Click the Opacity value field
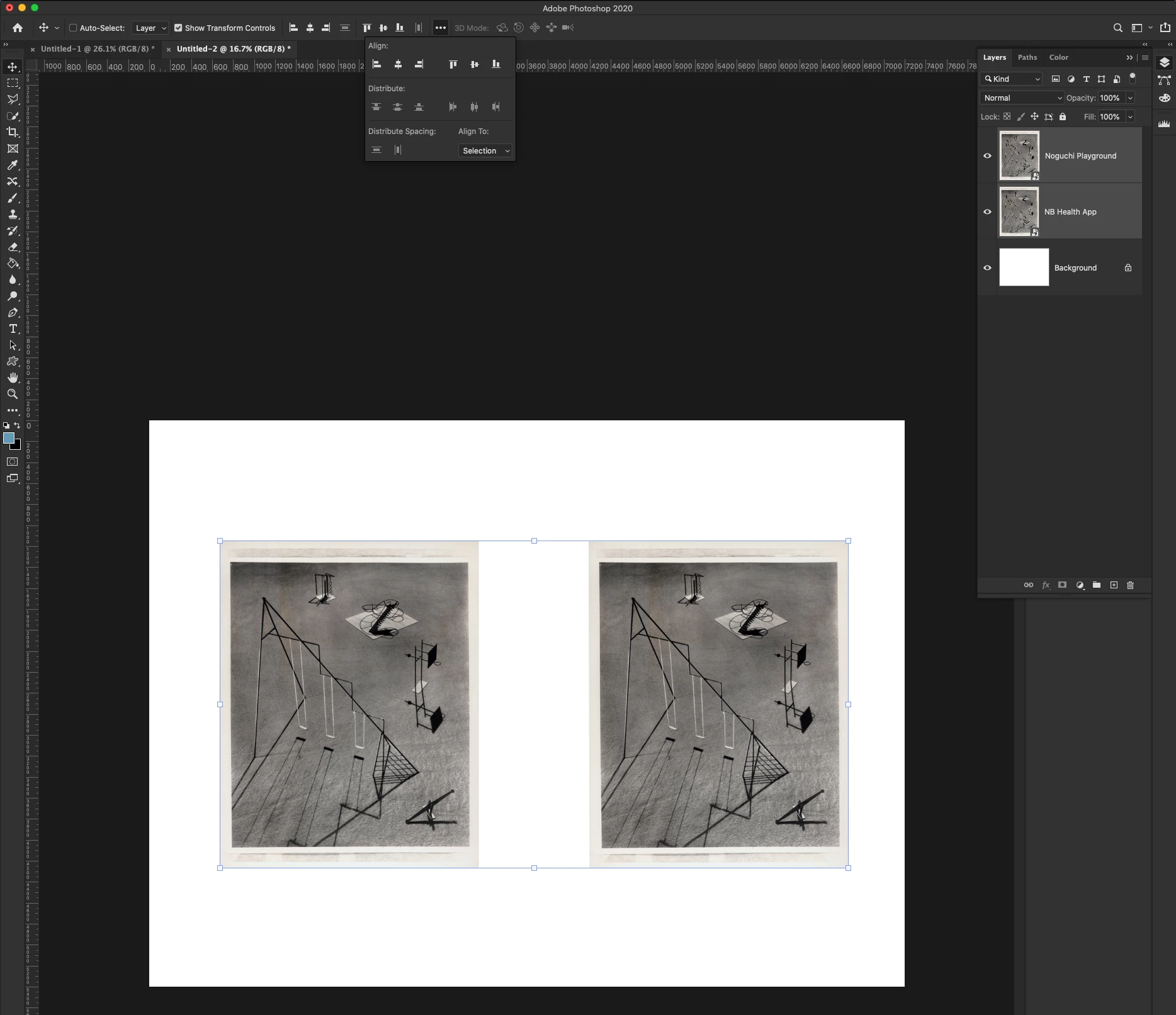The height and width of the screenshot is (1015, 1176). pos(1111,98)
